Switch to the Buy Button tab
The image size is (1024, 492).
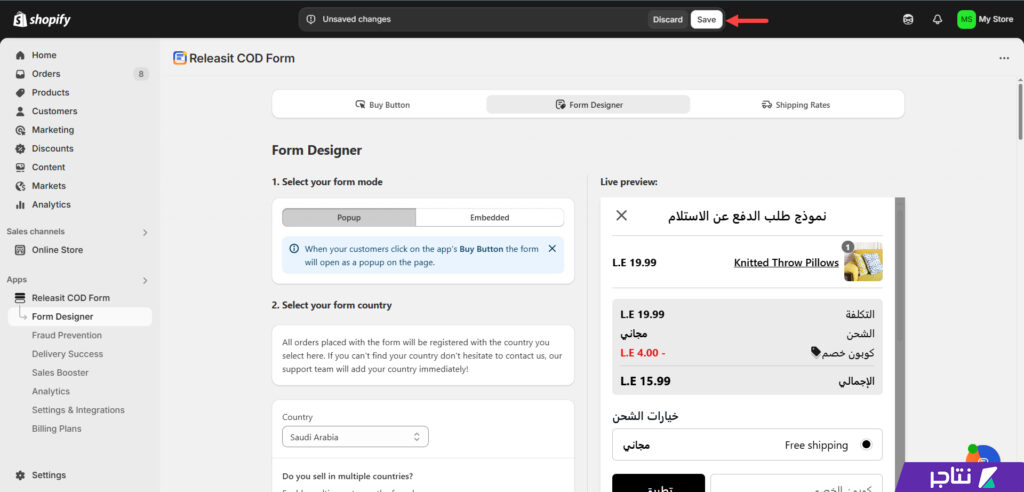point(382,105)
